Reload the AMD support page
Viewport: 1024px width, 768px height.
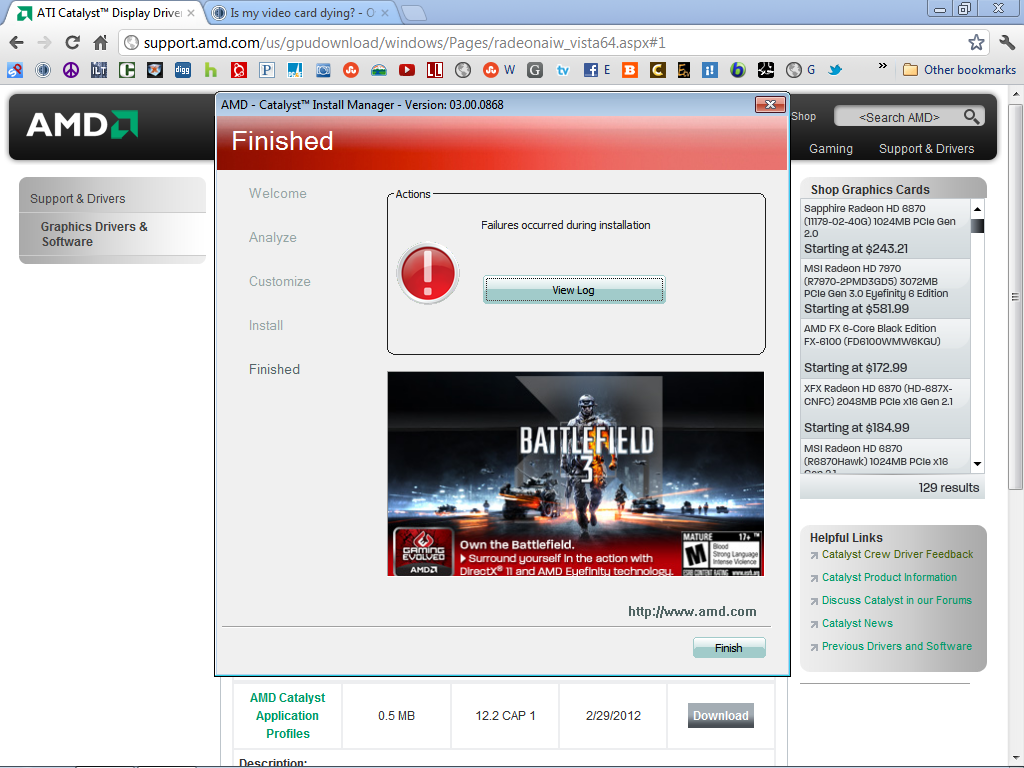72,43
